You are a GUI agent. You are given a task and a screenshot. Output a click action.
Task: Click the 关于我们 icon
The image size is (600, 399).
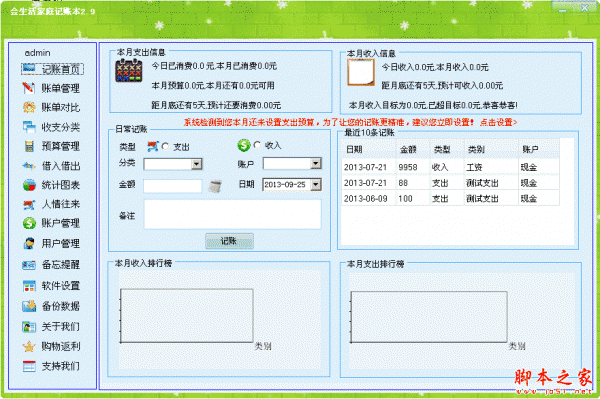(29, 327)
